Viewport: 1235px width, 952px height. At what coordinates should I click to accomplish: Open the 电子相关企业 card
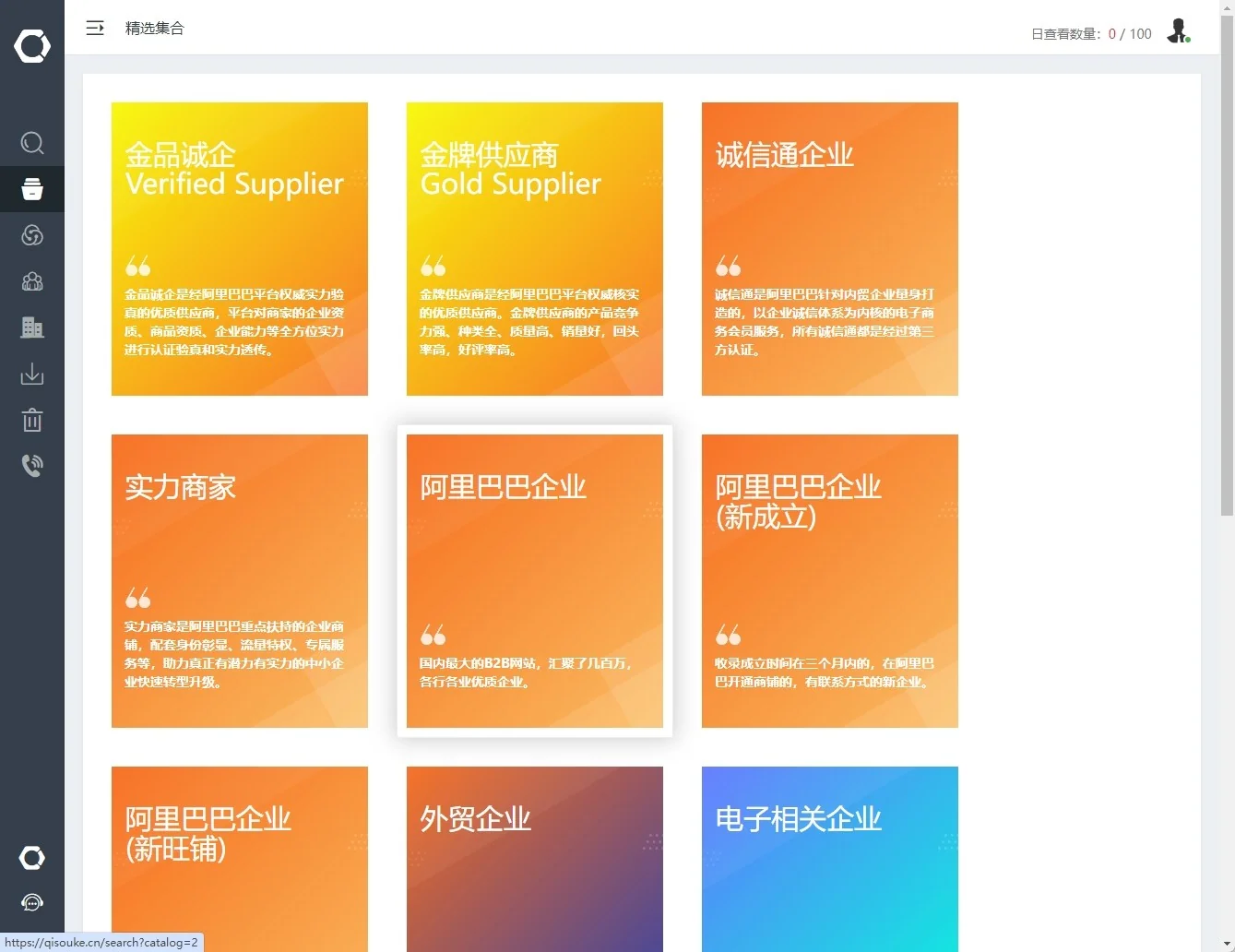click(830, 859)
